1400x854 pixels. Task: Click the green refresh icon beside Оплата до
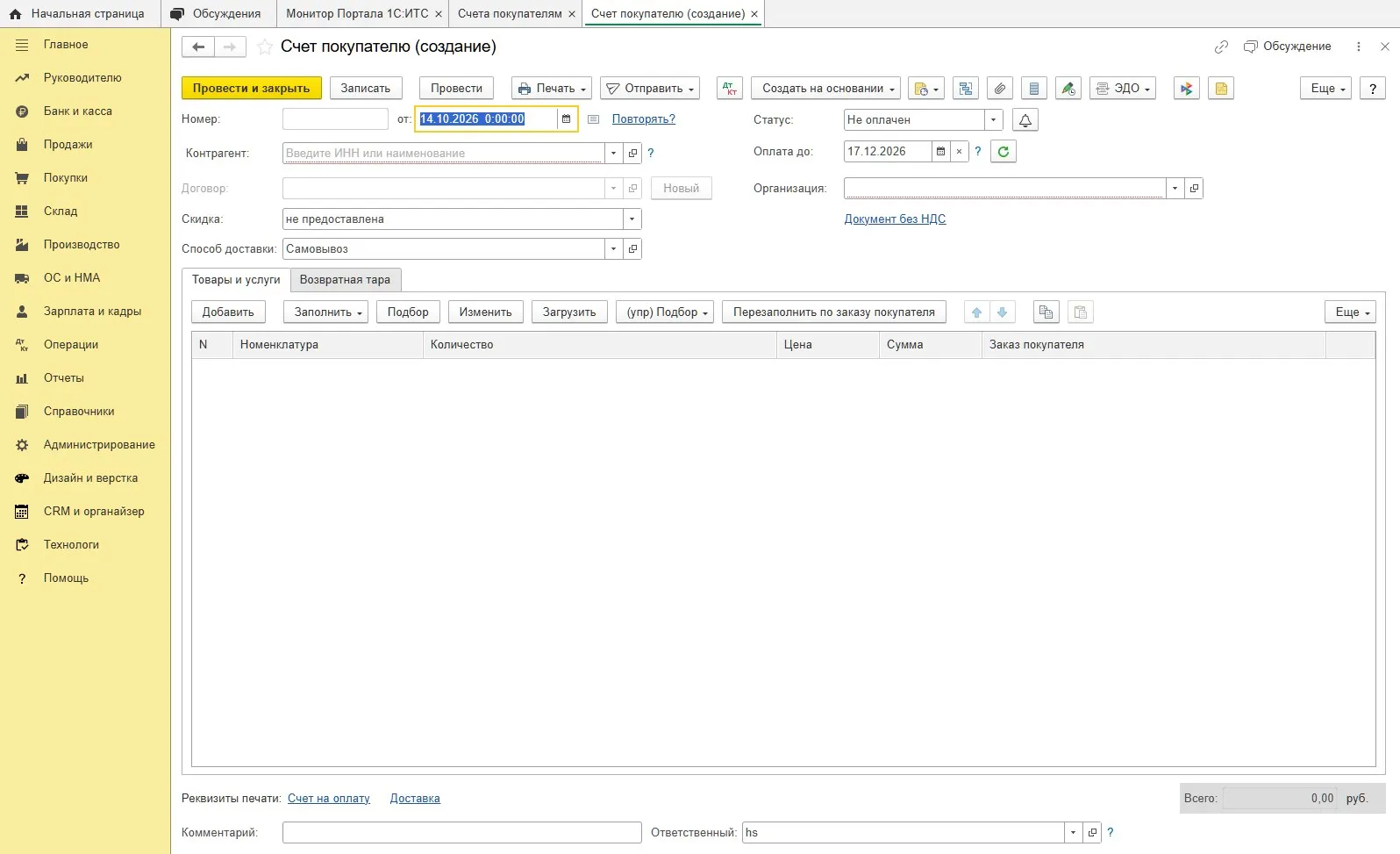pyautogui.click(x=1004, y=151)
